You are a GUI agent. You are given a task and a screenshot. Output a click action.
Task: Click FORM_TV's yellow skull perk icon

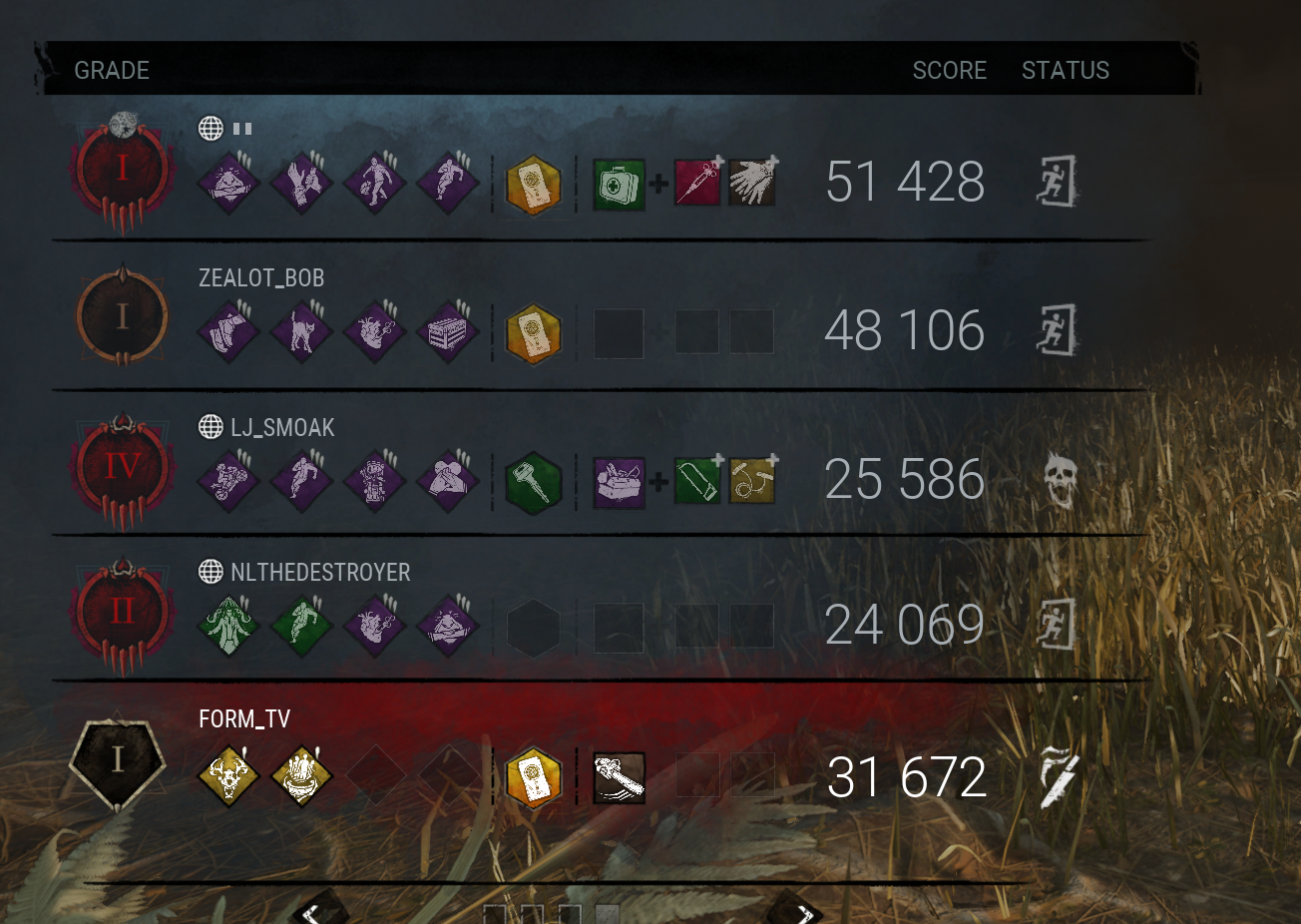point(228,775)
